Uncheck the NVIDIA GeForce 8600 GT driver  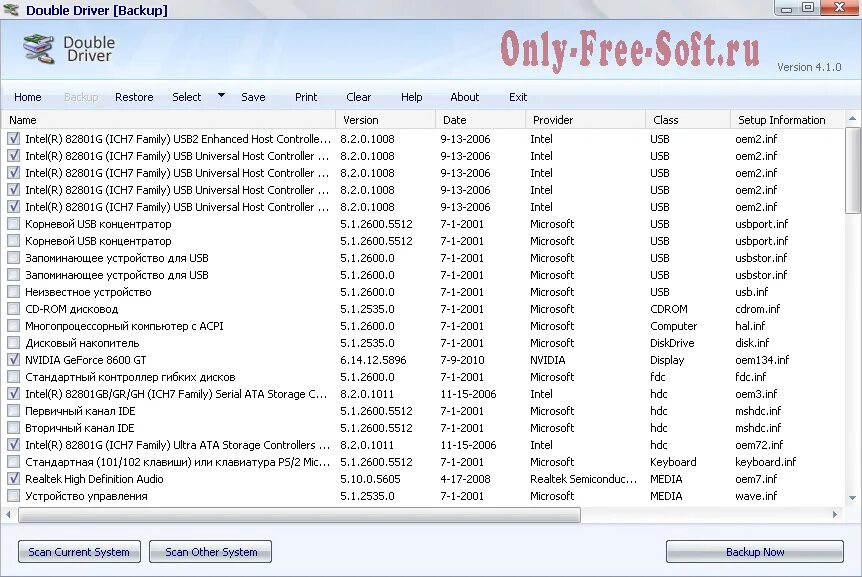[x=14, y=360]
